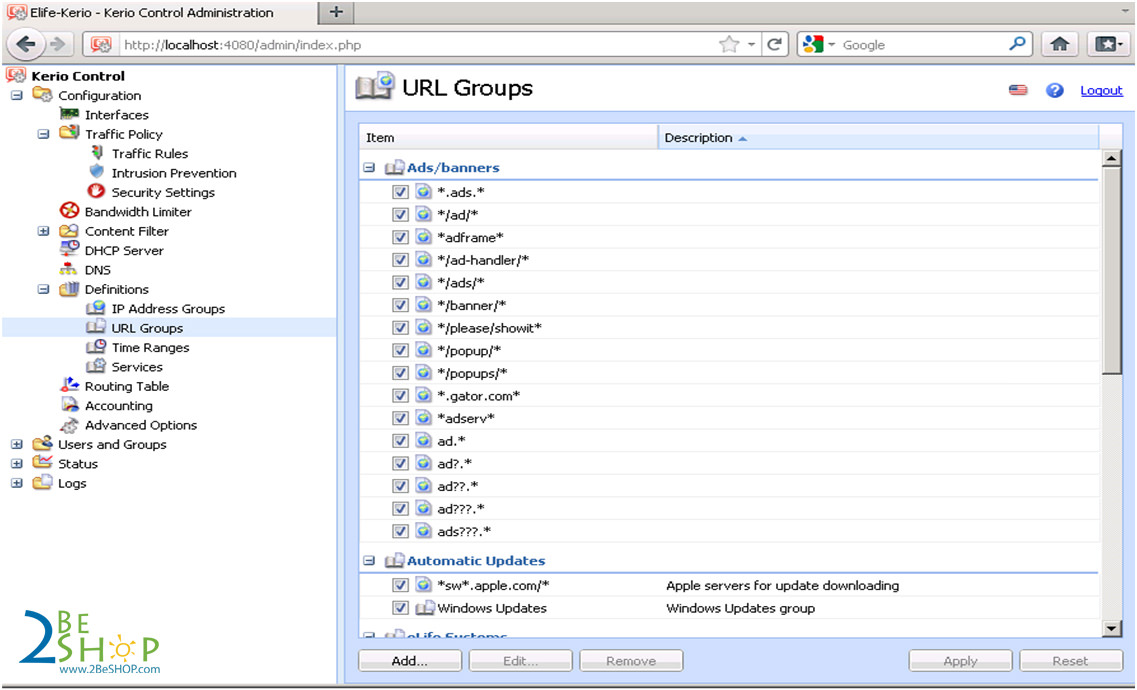Click the Logout link
The width and height of the screenshot is (1137, 690).
(1101, 90)
